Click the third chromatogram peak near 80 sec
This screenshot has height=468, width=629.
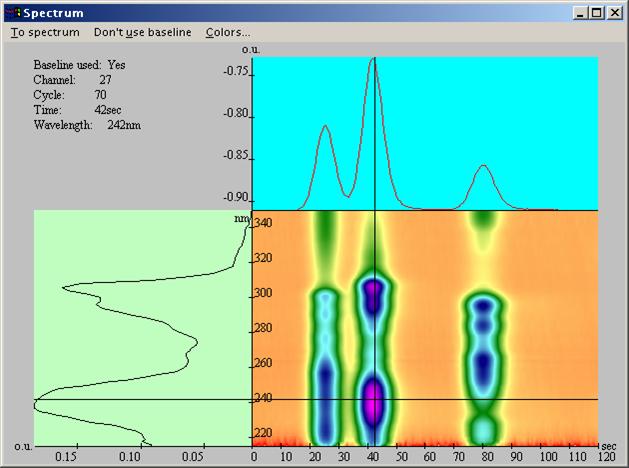484,167
